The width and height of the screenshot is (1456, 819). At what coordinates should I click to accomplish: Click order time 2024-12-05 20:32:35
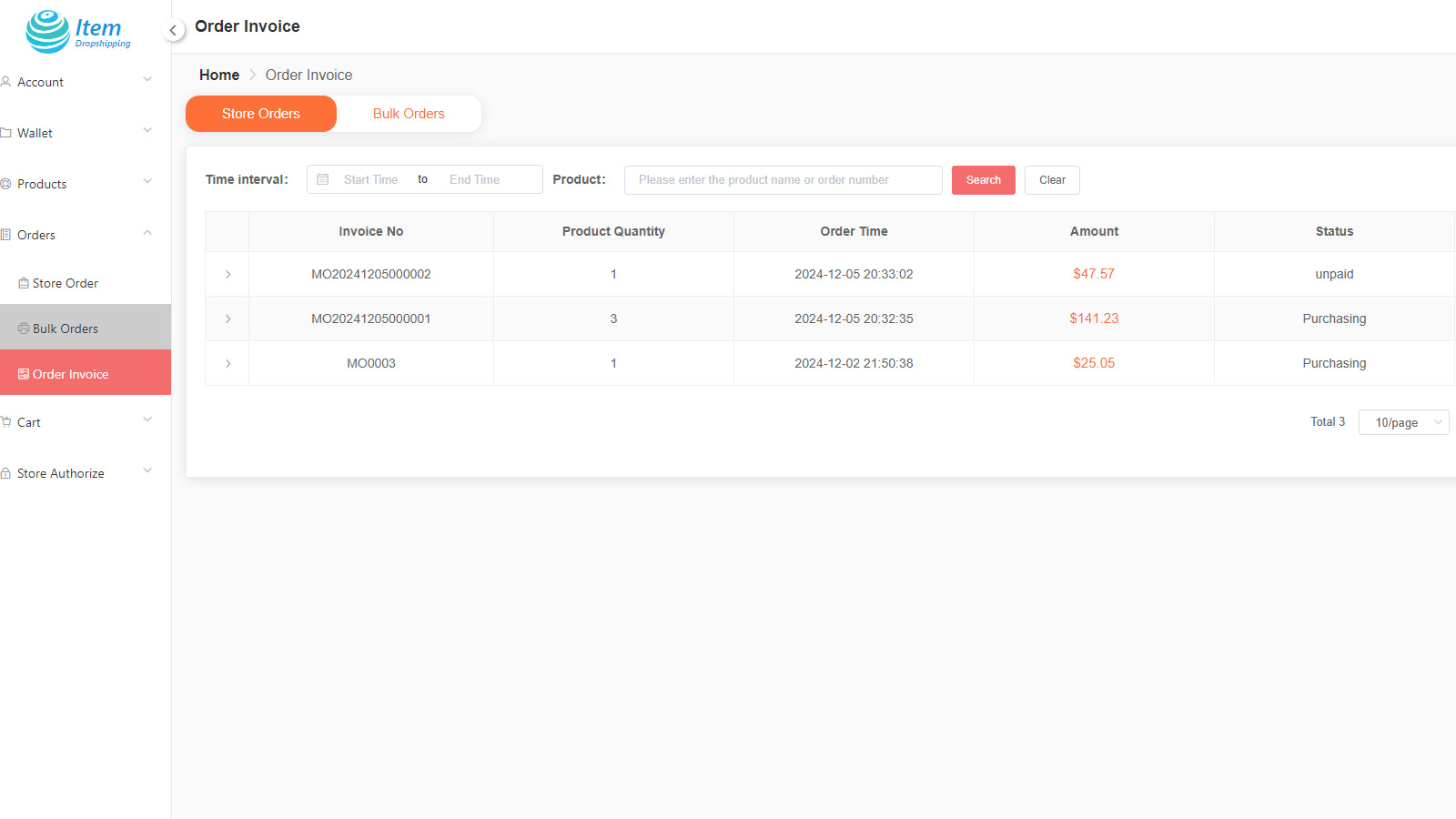tap(854, 318)
